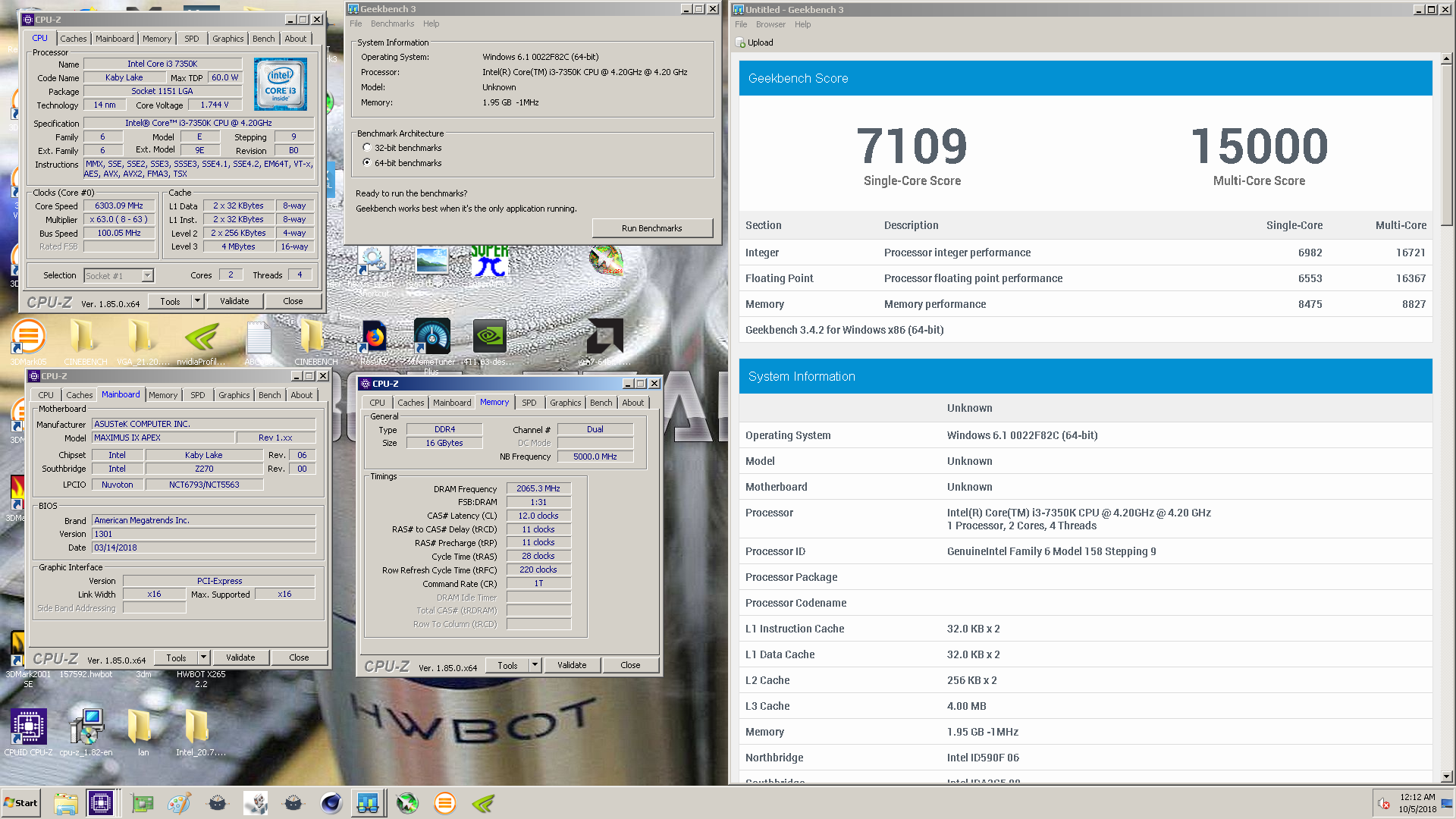Screen dimensions: 1456x819
Task: Click the Upload icon in Geekbench results
Action: pyautogui.click(x=741, y=43)
